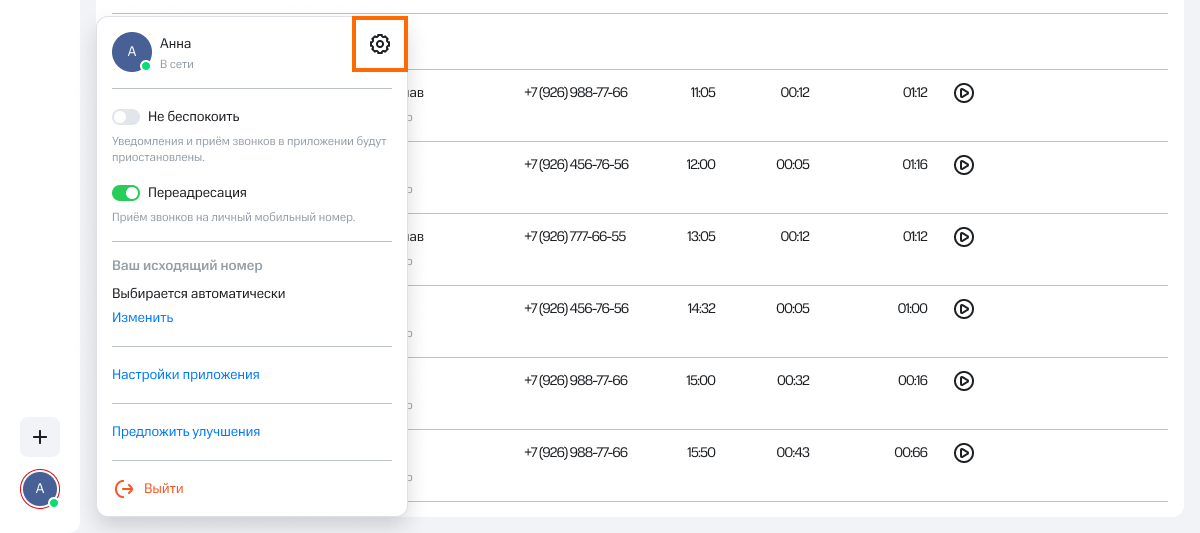This screenshot has height=533, width=1200.
Task: Open profile settings via the gear icon
Action: 379,44
